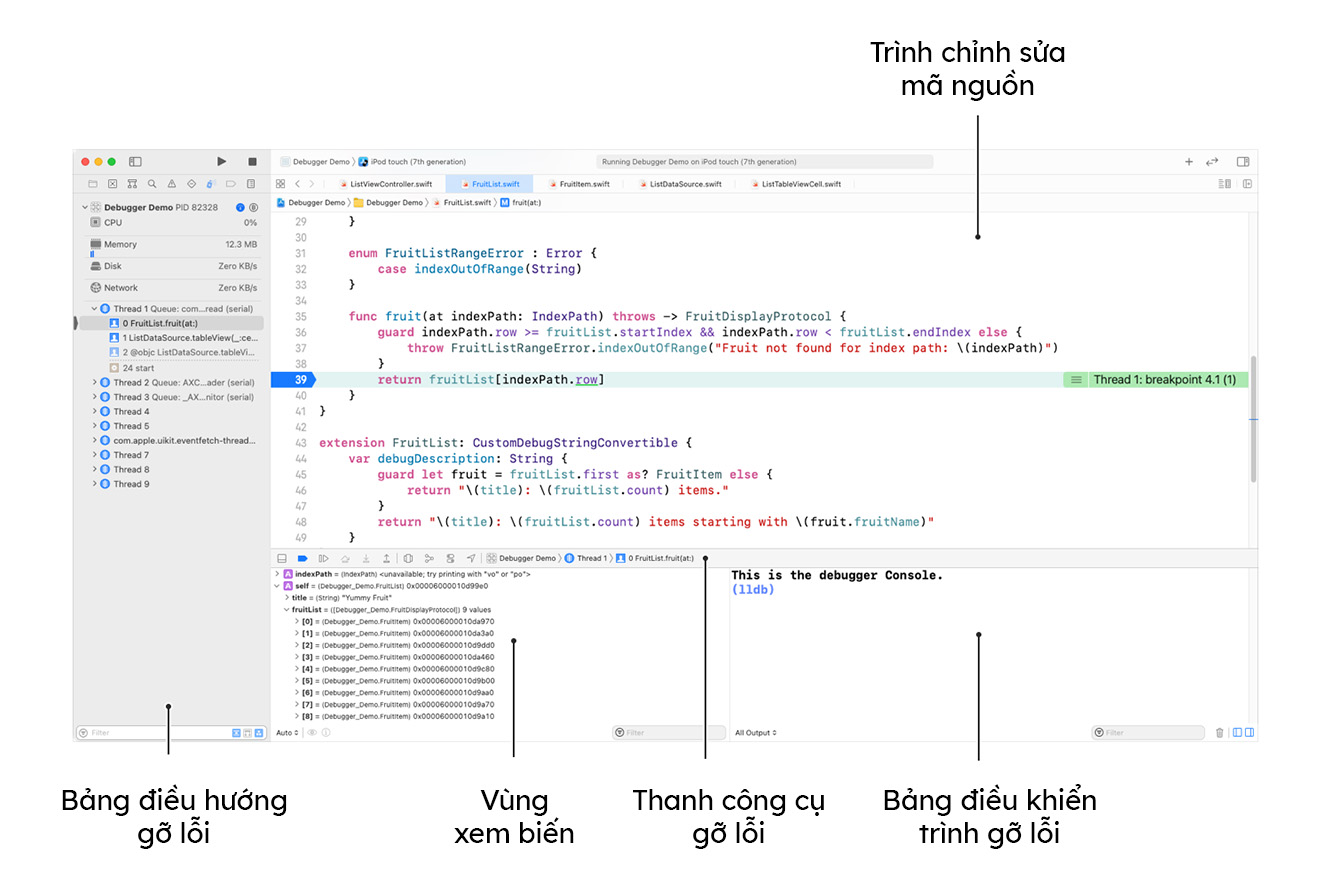Screen dimensions: 1331x889
Task: Open the Environment Overrides
Action: [x=450, y=558]
